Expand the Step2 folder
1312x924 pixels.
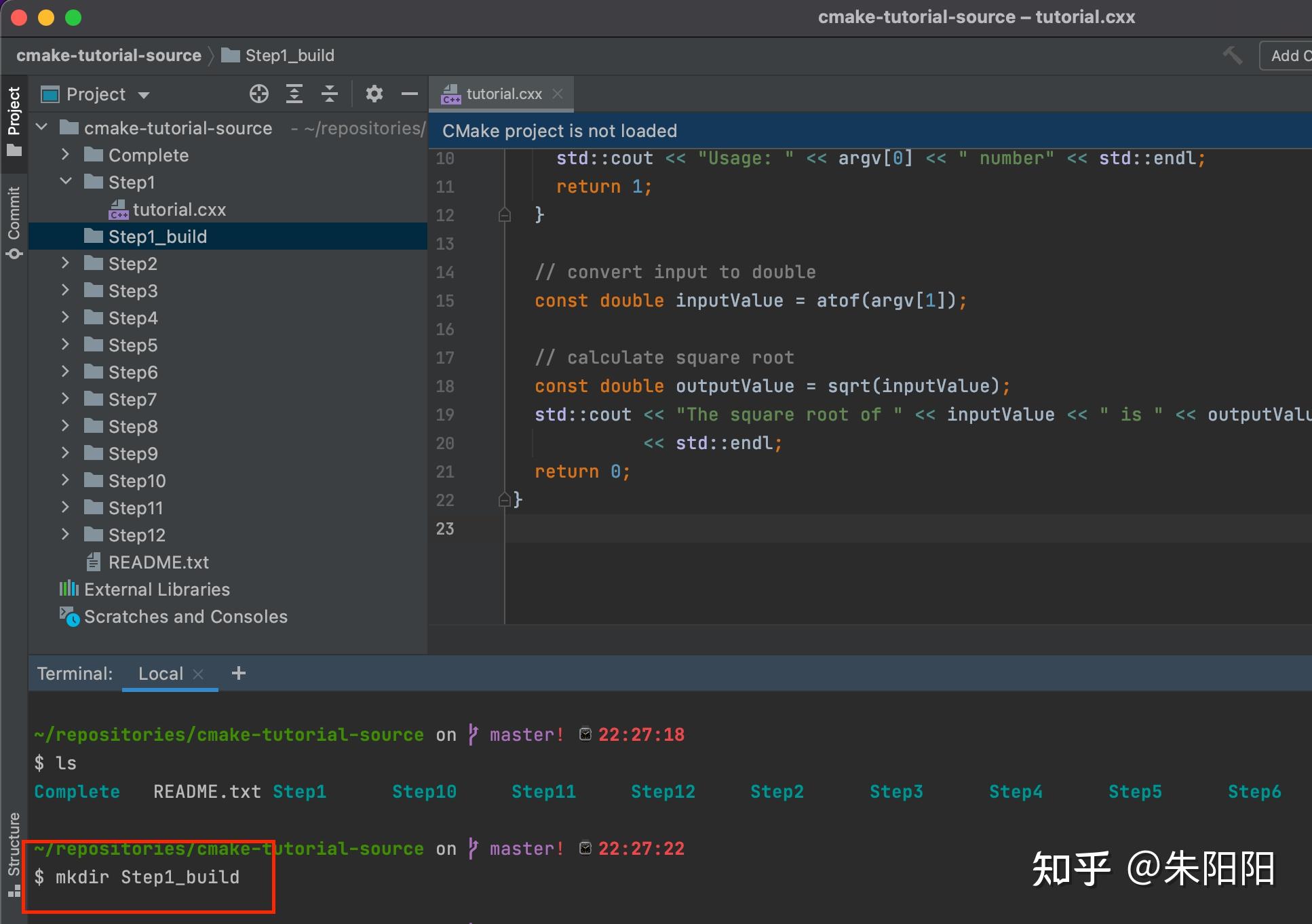[x=65, y=263]
